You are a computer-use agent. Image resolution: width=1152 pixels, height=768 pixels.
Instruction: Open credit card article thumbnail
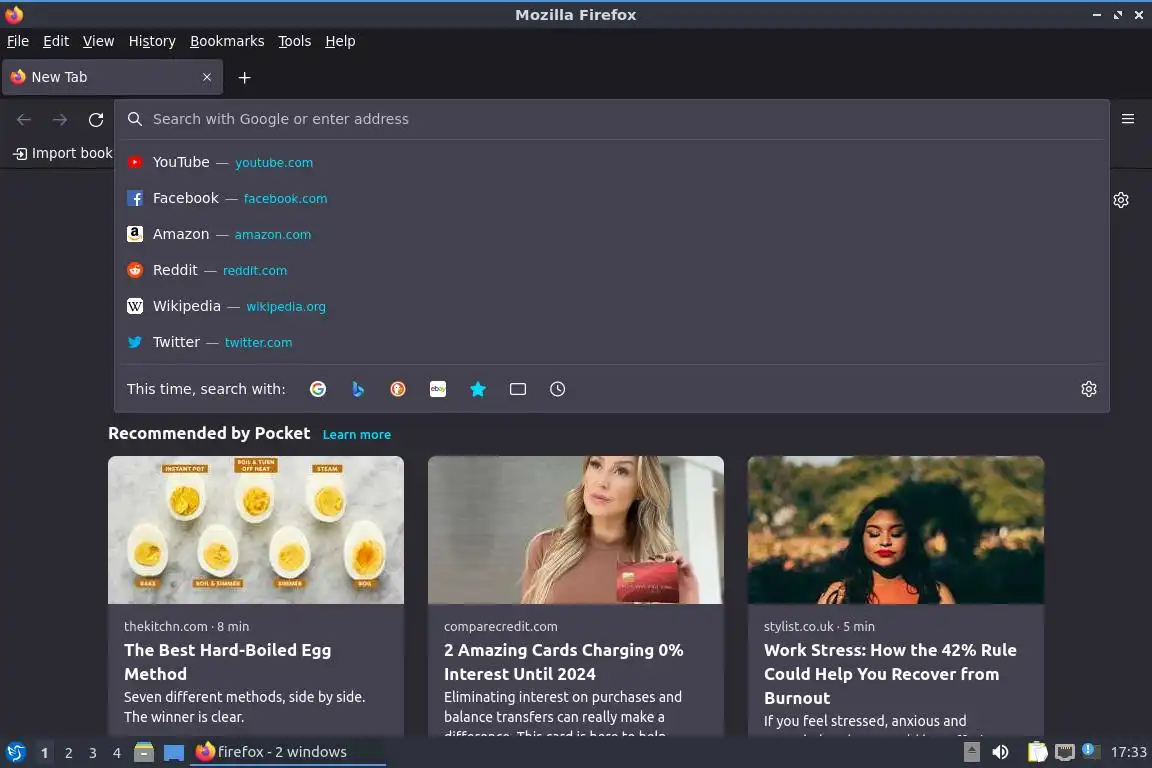tap(576, 530)
